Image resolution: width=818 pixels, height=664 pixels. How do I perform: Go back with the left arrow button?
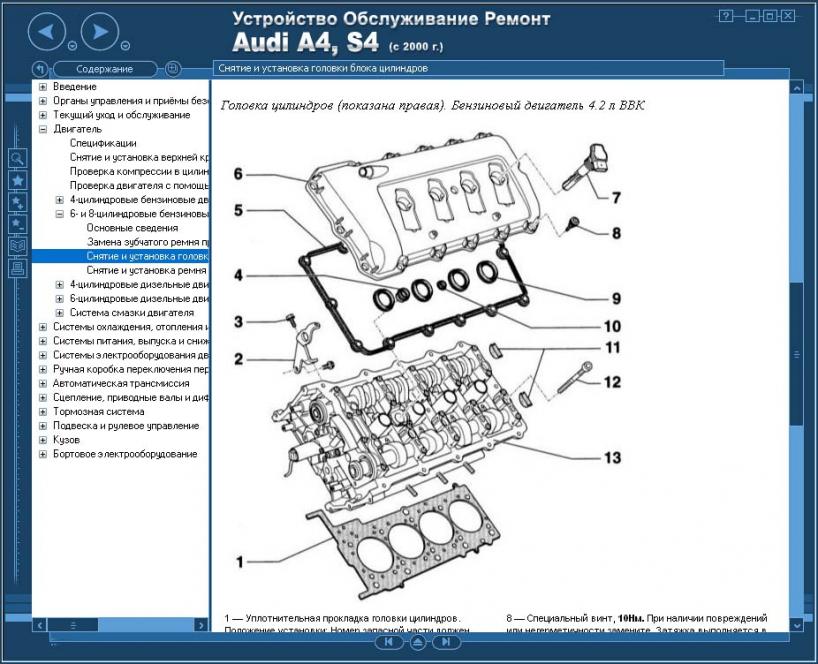[x=46, y=32]
